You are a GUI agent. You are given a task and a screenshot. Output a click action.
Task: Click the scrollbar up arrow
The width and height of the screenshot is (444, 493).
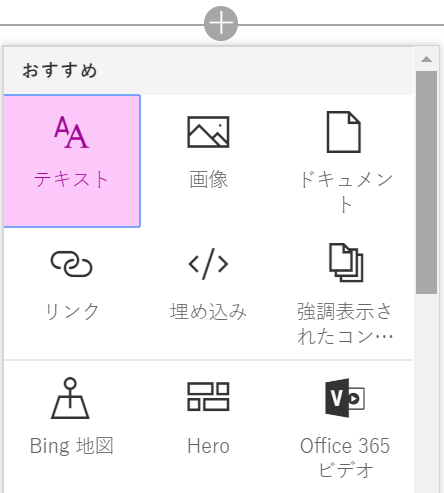[x=426, y=60]
